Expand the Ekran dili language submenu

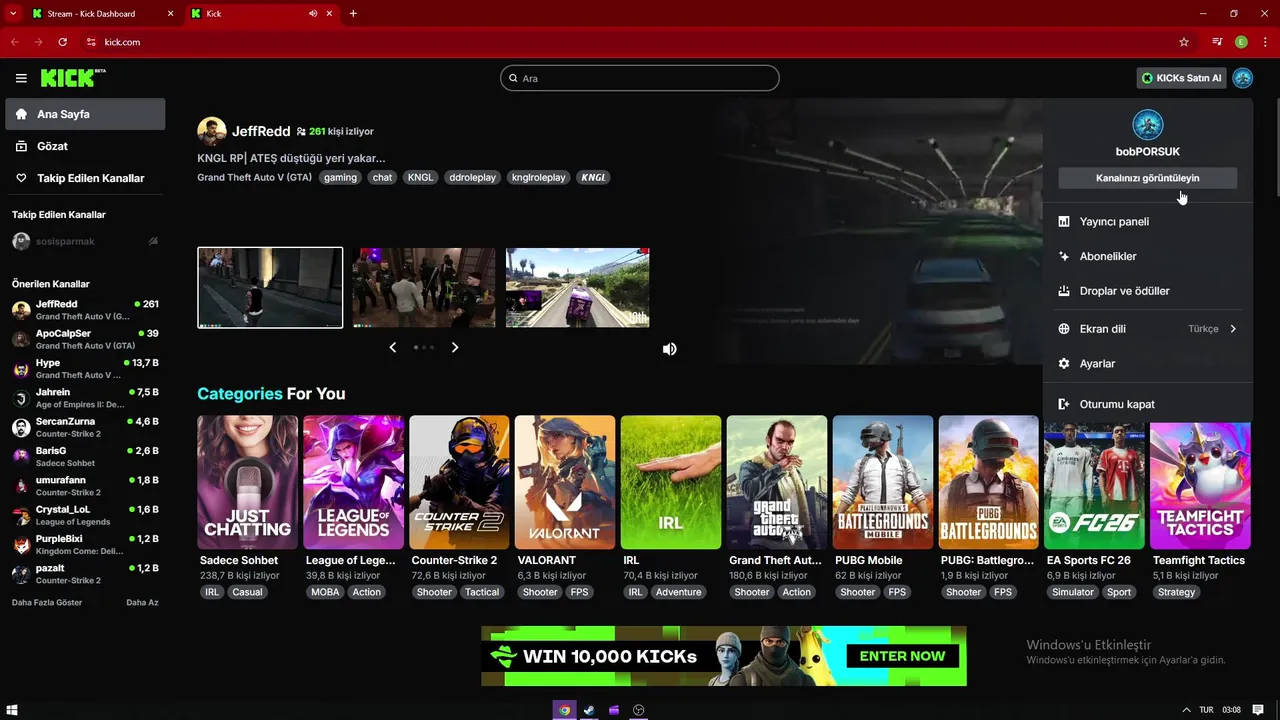click(x=1233, y=329)
